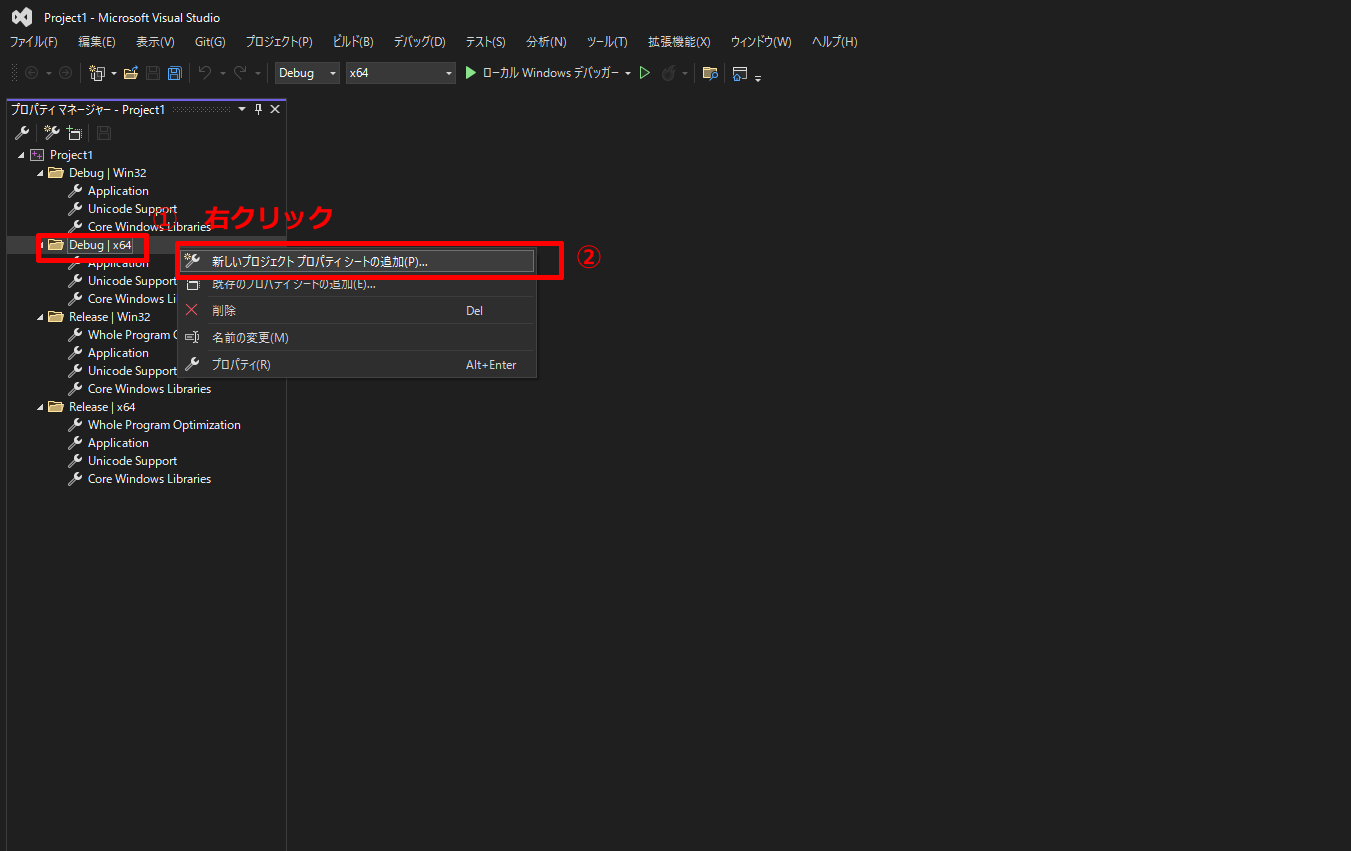Close the プロパティ マネージャー panel
Screen dimensions: 1351x851
click(275, 109)
